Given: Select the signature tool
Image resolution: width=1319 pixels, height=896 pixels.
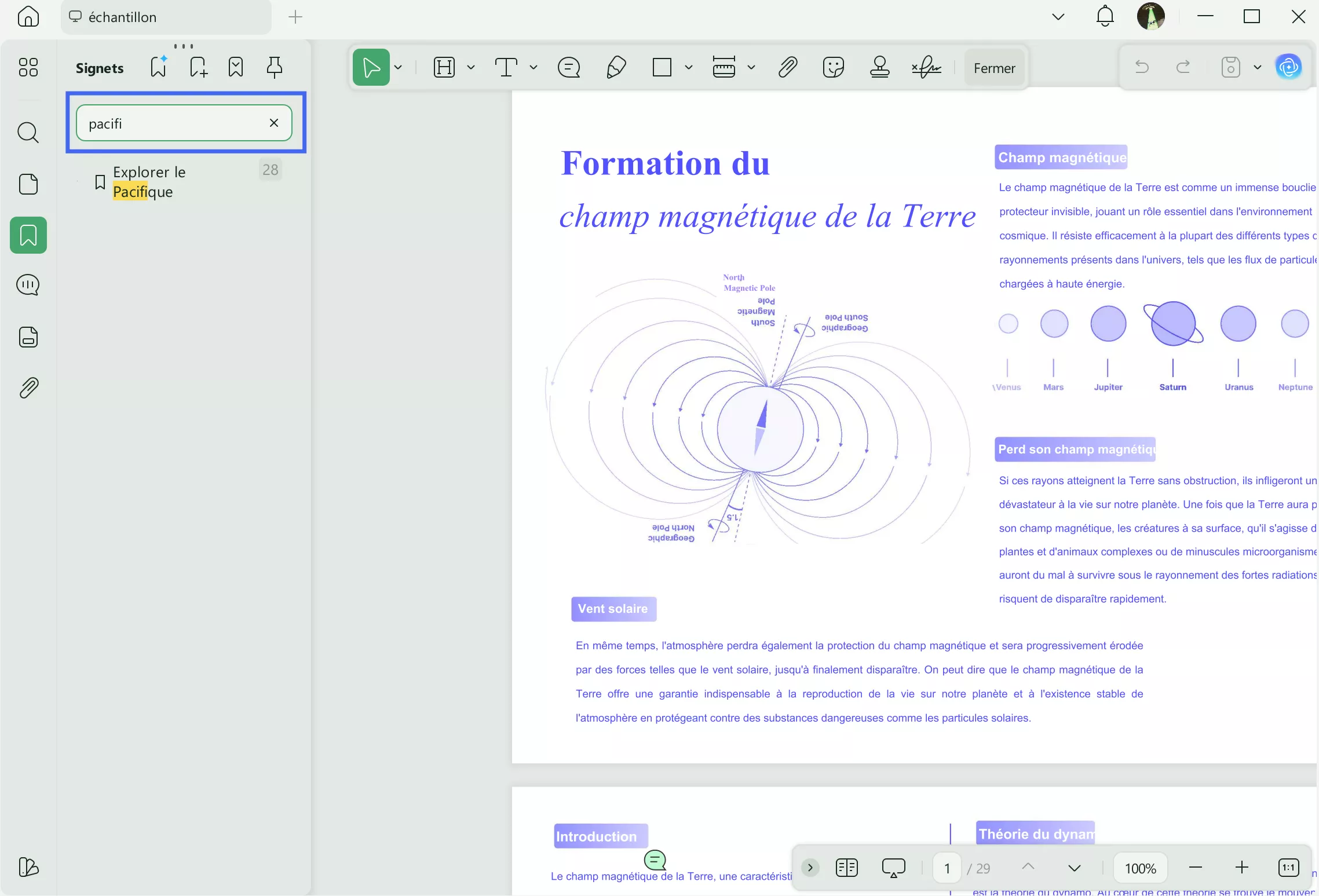Looking at the screenshot, I should (926, 67).
